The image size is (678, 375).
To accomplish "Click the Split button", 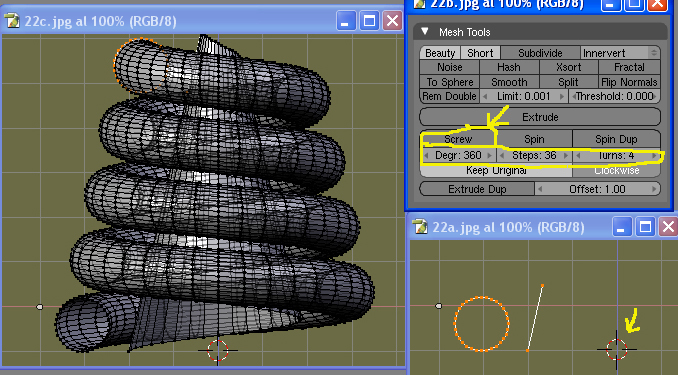I will (x=569, y=82).
